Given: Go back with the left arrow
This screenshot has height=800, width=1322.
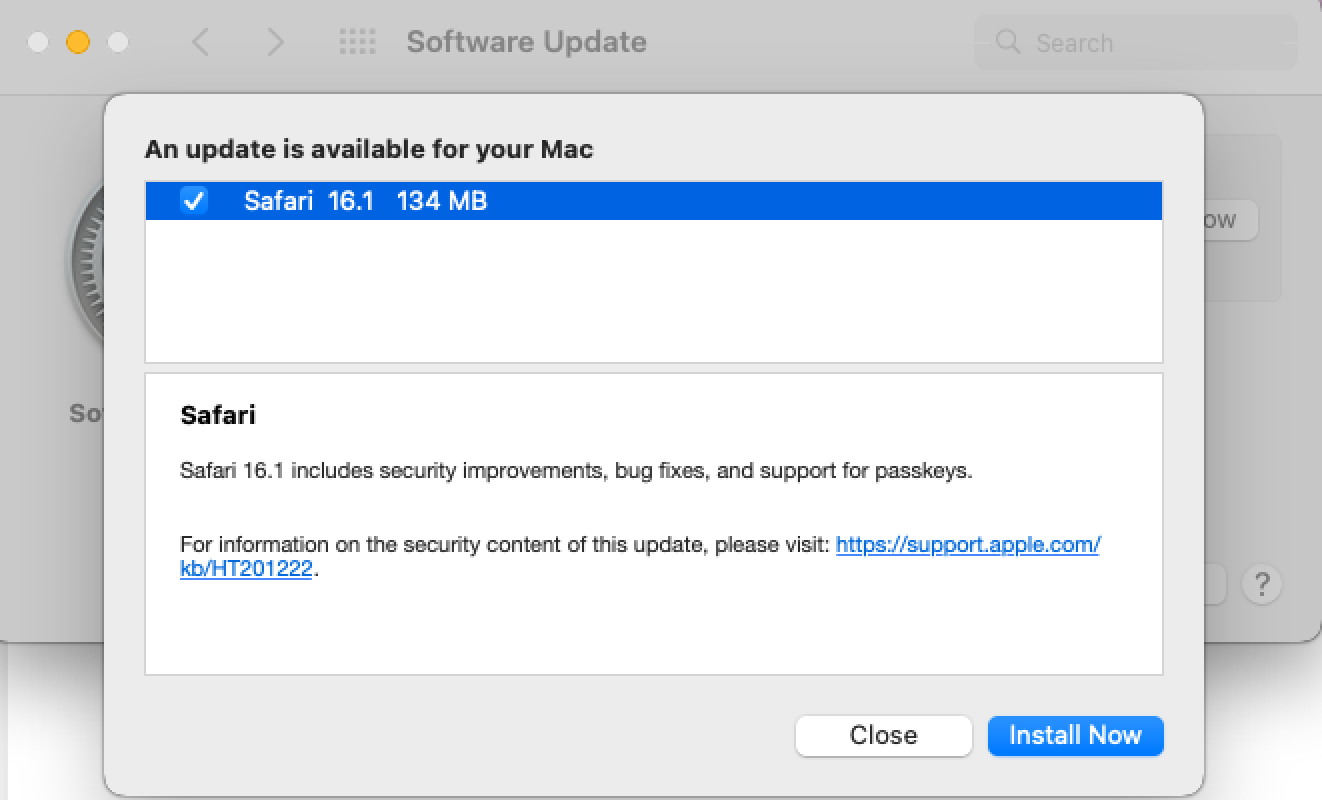Looking at the screenshot, I should (201, 42).
